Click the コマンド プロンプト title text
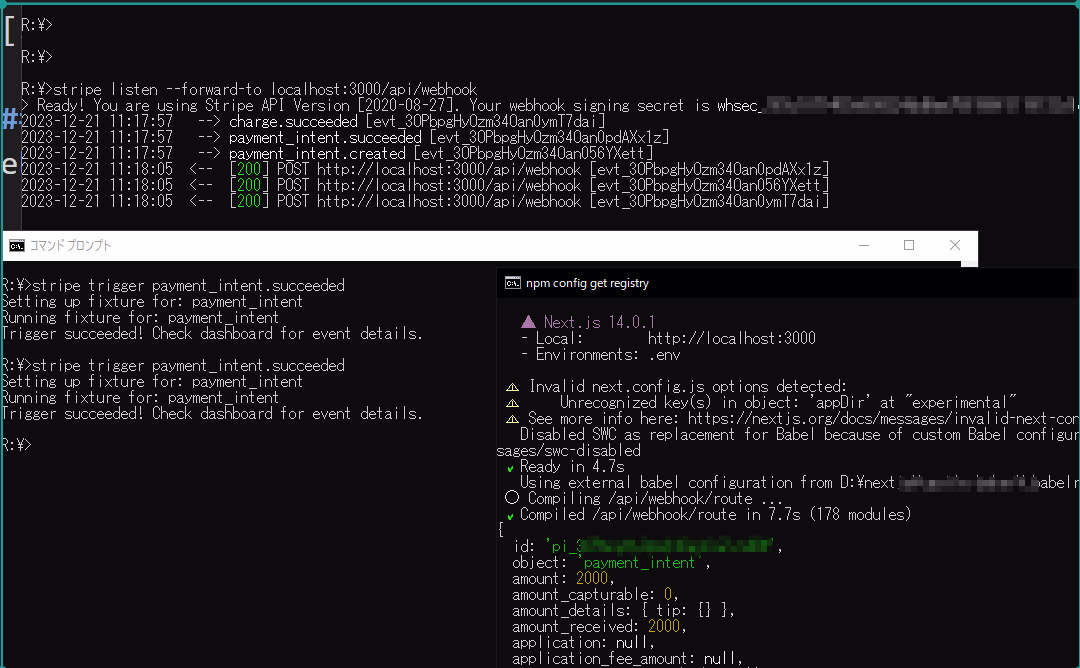Image resolution: width=1080 pixels, height=668 pixels. pyautogui.click(x=70, y=246)
